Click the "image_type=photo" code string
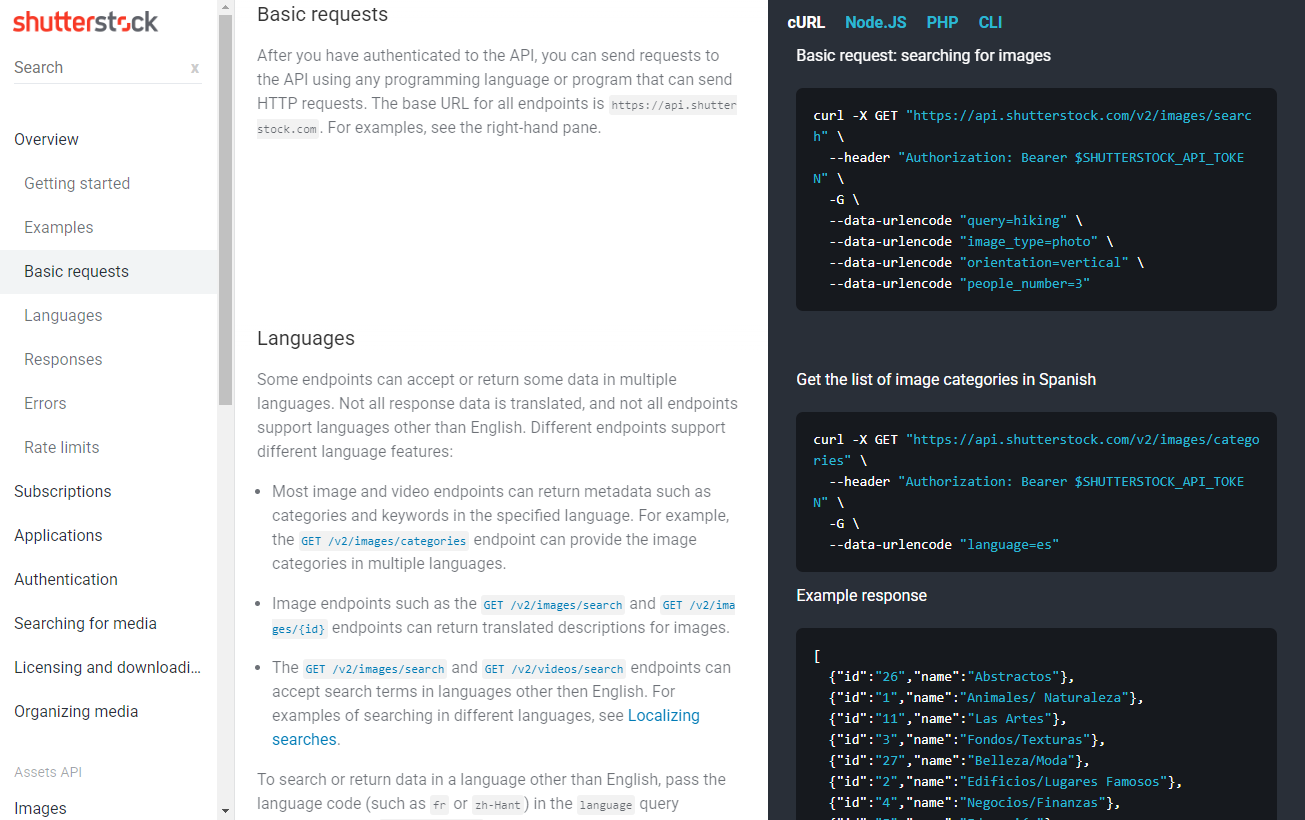1305x820 pixels. [x=1028, y=241]
